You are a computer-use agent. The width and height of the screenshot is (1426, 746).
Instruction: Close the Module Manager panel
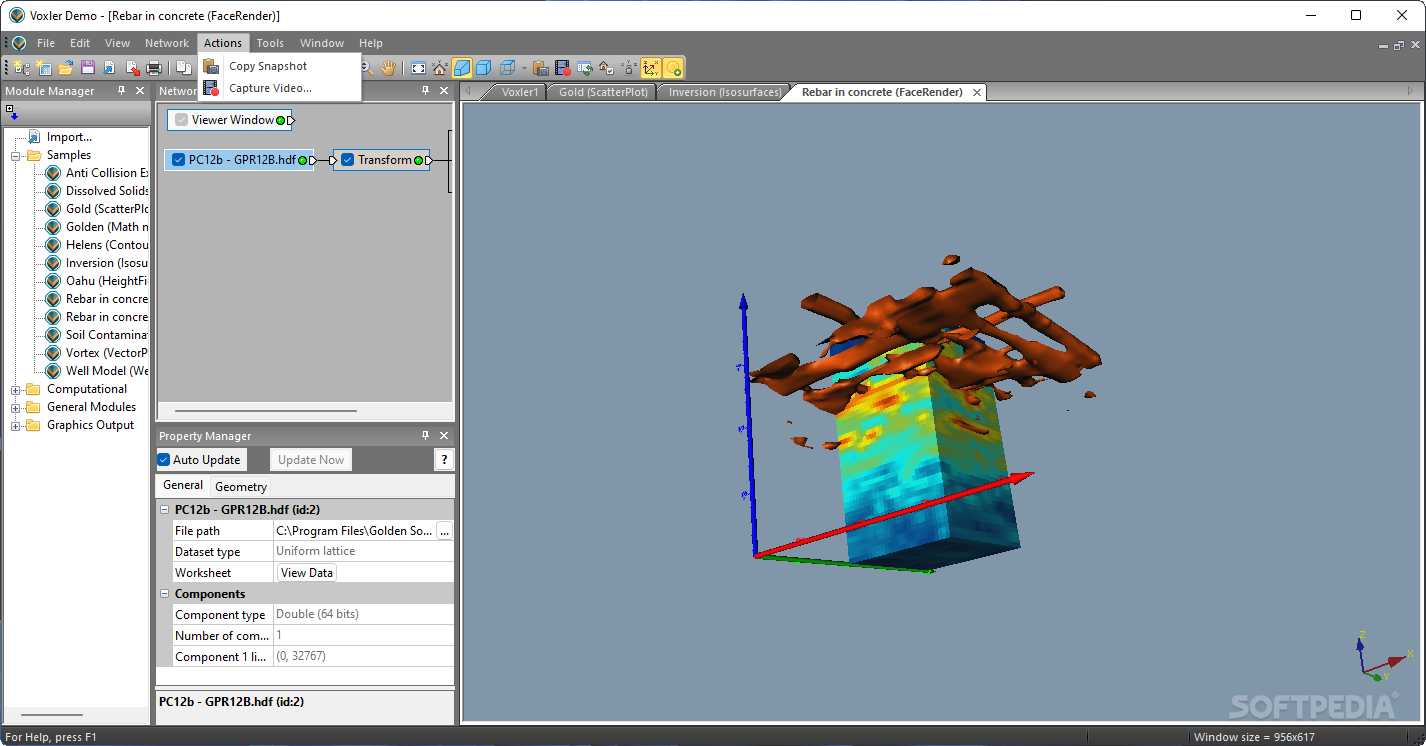pos(139,91)
